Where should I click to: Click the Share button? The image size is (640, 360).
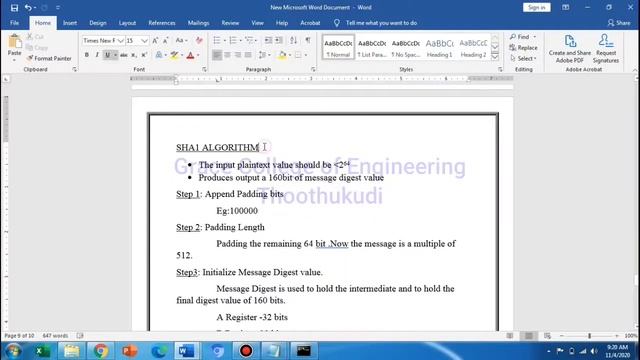click(619, 23)
